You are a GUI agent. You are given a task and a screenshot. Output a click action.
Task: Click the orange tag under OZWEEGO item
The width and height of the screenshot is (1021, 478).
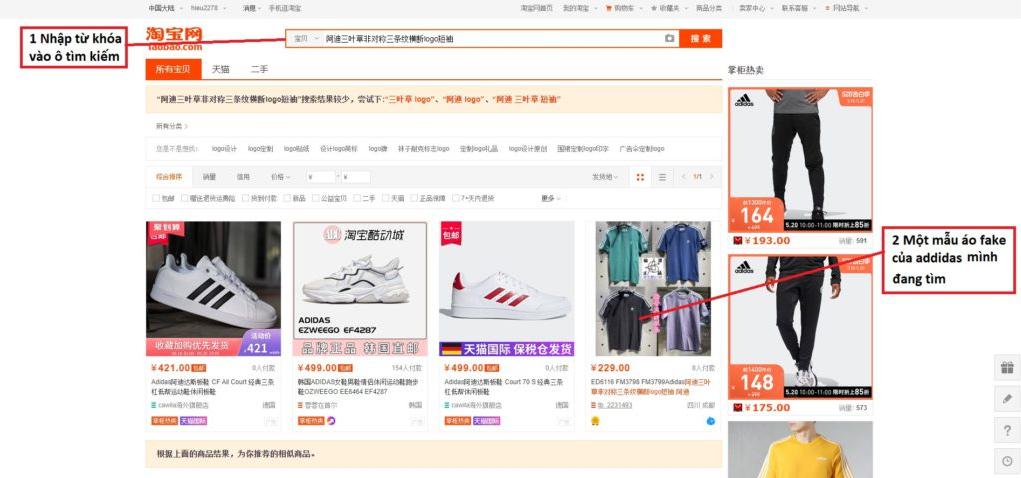(x=311, y=421)
